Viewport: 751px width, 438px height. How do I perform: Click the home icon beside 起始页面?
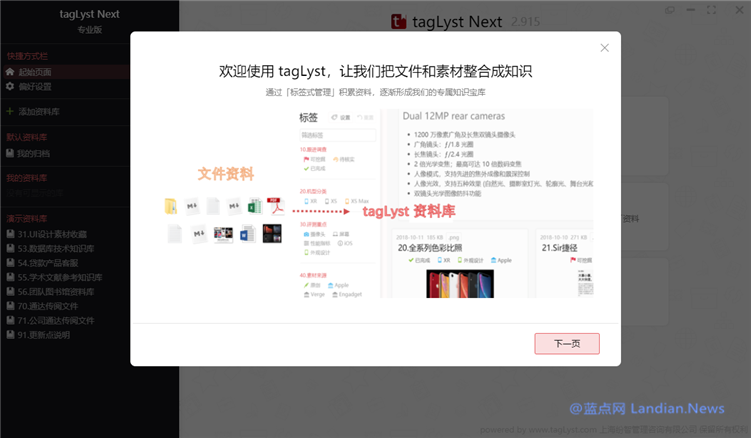click(10, 72)
